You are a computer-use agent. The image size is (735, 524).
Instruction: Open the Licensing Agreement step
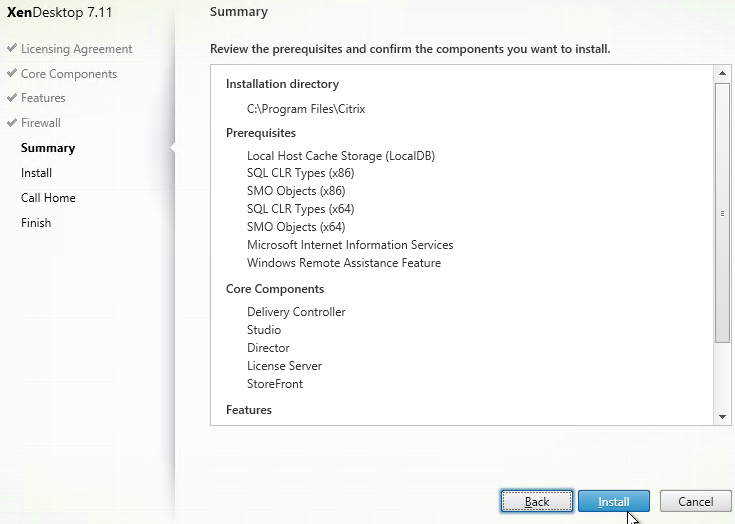(76, 49)
